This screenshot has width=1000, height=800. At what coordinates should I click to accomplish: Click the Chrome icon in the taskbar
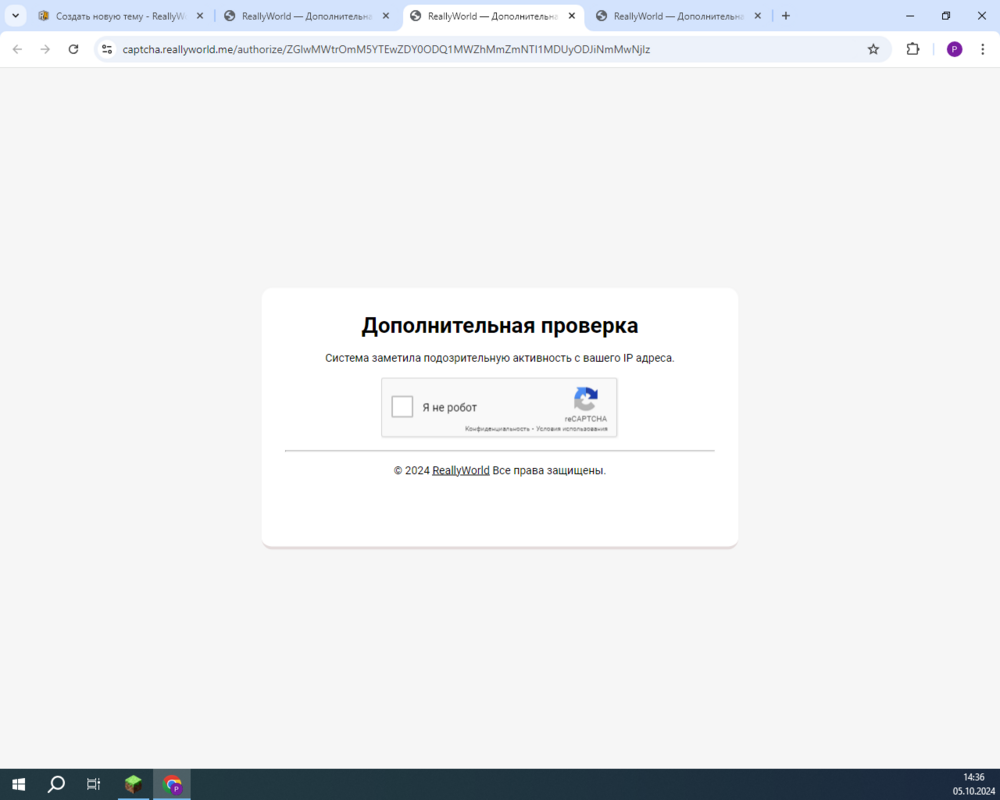click(172, 784)
